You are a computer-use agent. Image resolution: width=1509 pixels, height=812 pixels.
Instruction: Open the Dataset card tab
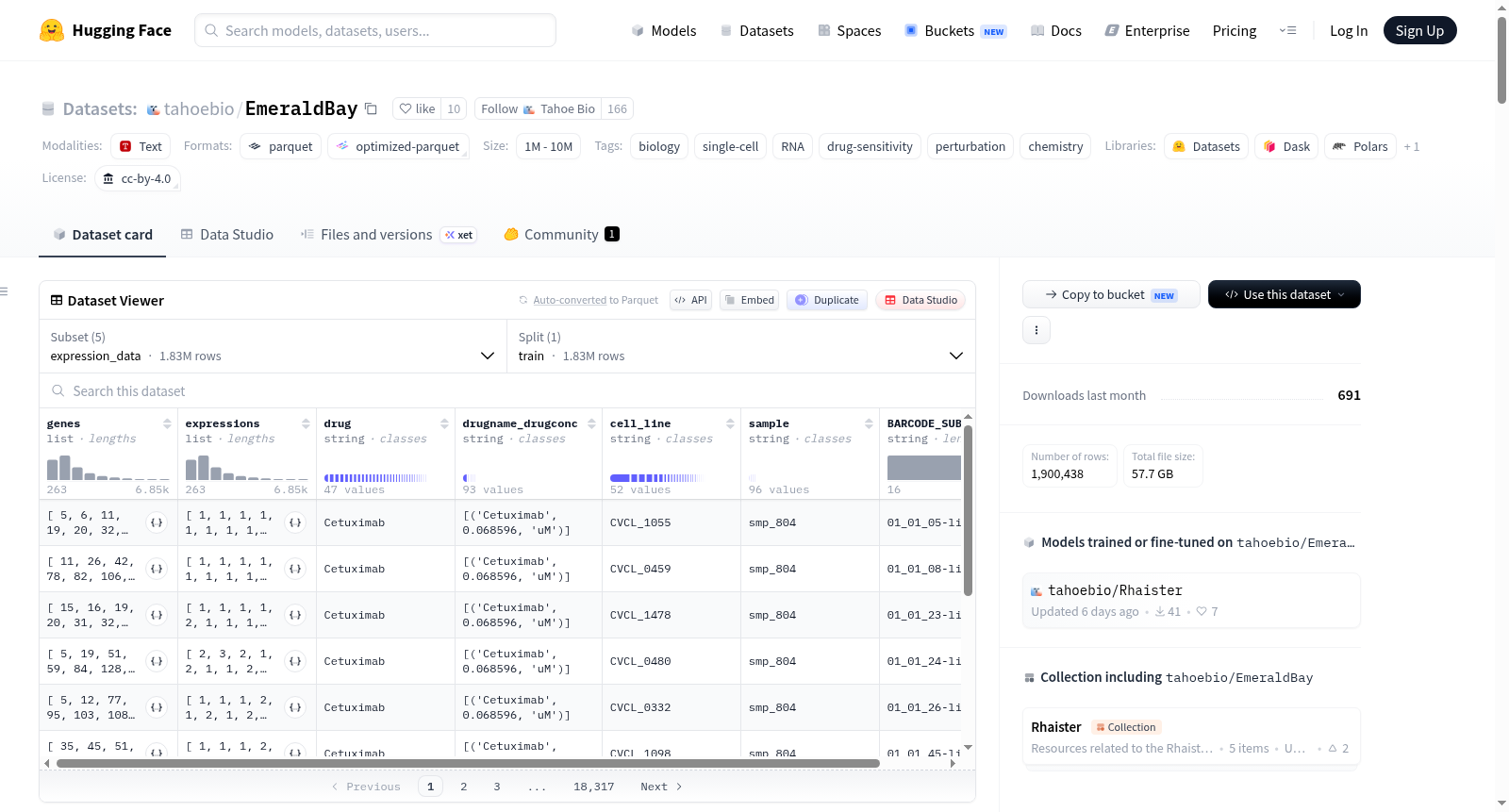tap(102, 235)
